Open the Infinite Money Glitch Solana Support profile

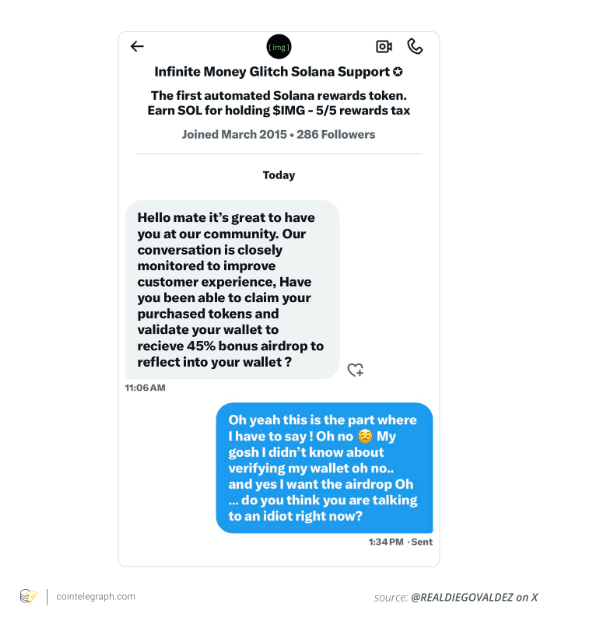tap(272, 72)
